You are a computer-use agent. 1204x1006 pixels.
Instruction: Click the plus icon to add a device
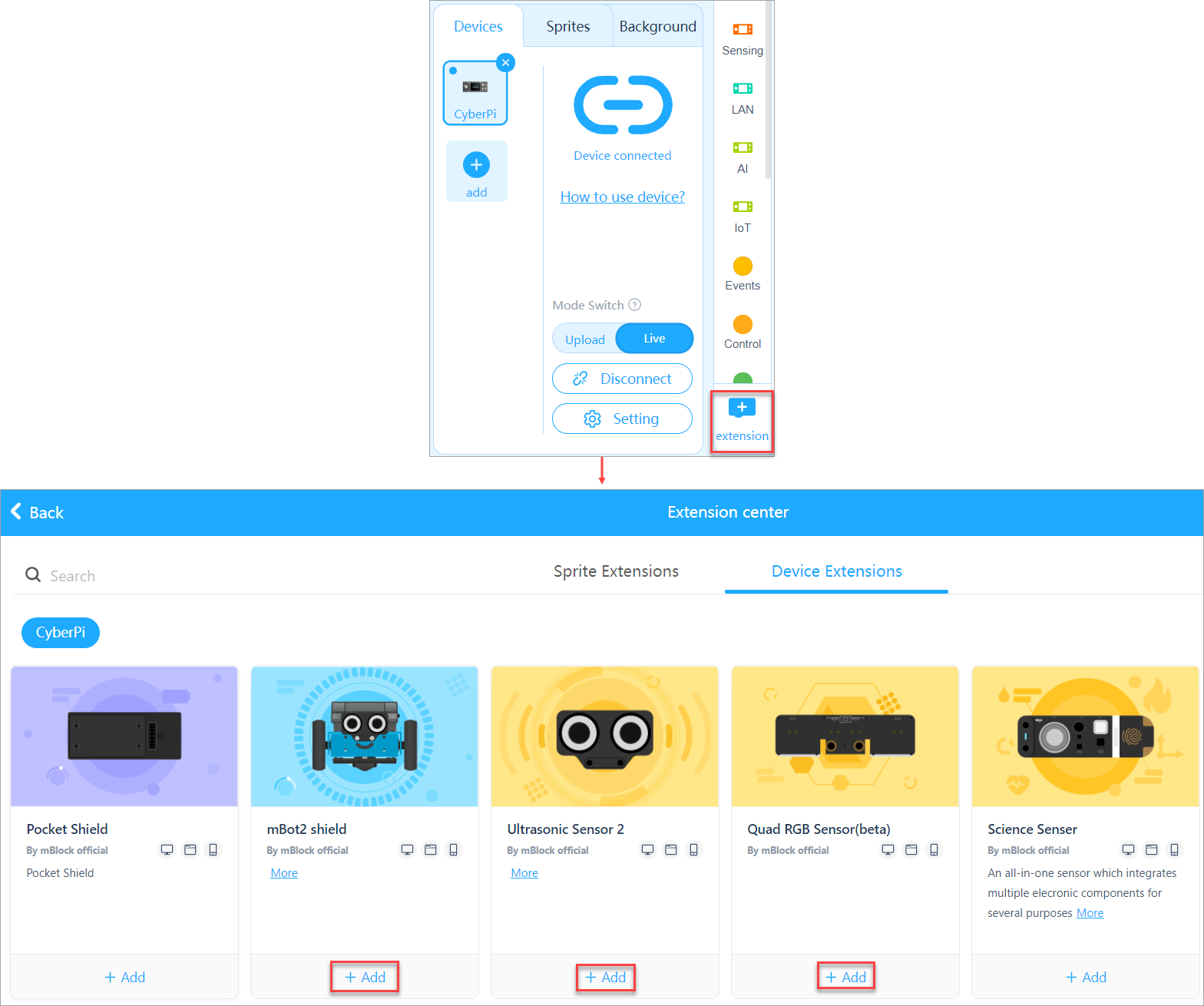click(476, 165)
